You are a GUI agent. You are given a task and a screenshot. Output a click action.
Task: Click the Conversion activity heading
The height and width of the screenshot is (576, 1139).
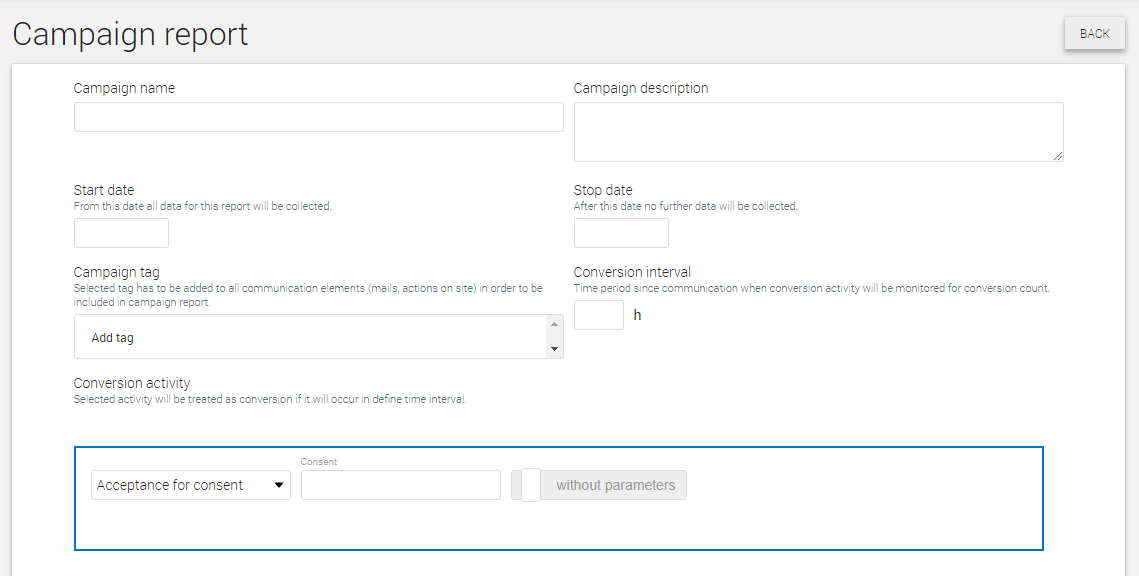pos(132,383)
